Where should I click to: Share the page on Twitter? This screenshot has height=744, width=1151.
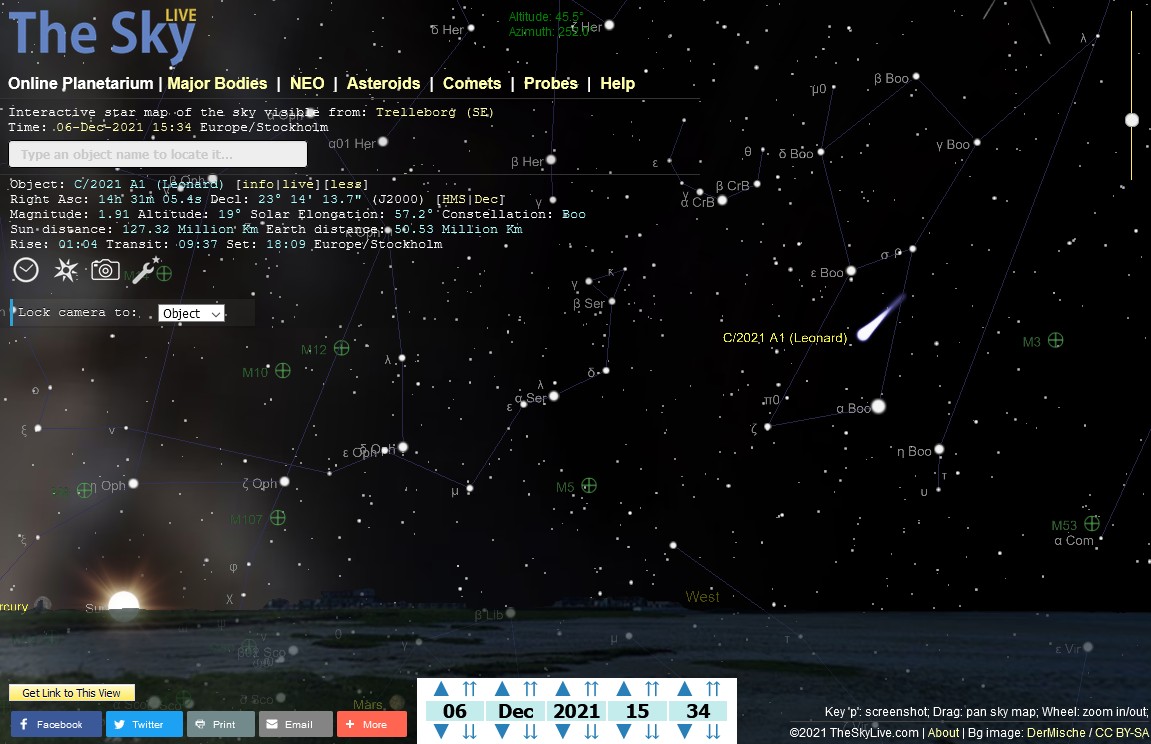[144, 724]
